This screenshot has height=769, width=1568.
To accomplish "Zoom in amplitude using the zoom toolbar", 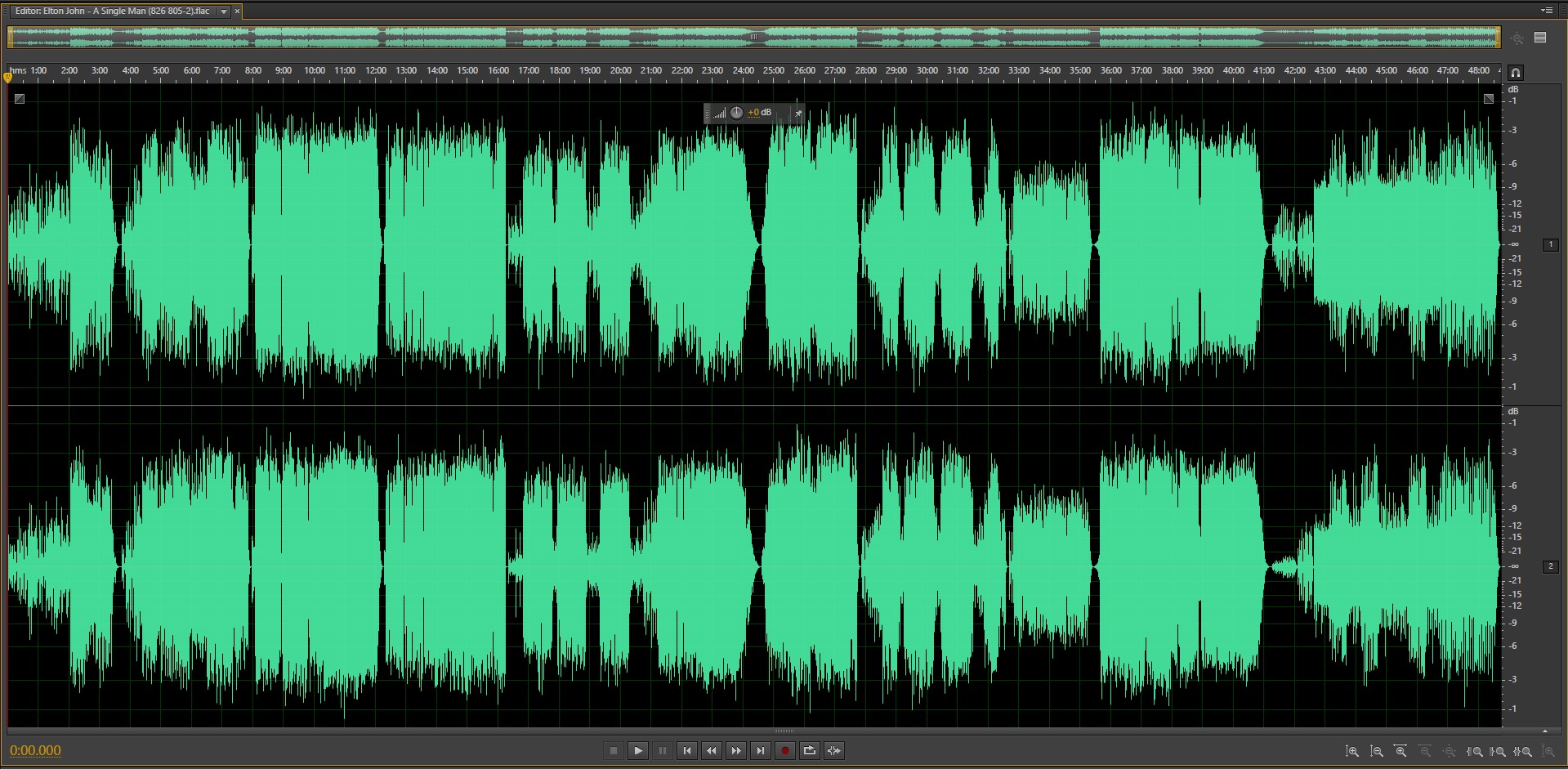I will click(1352, 751).
